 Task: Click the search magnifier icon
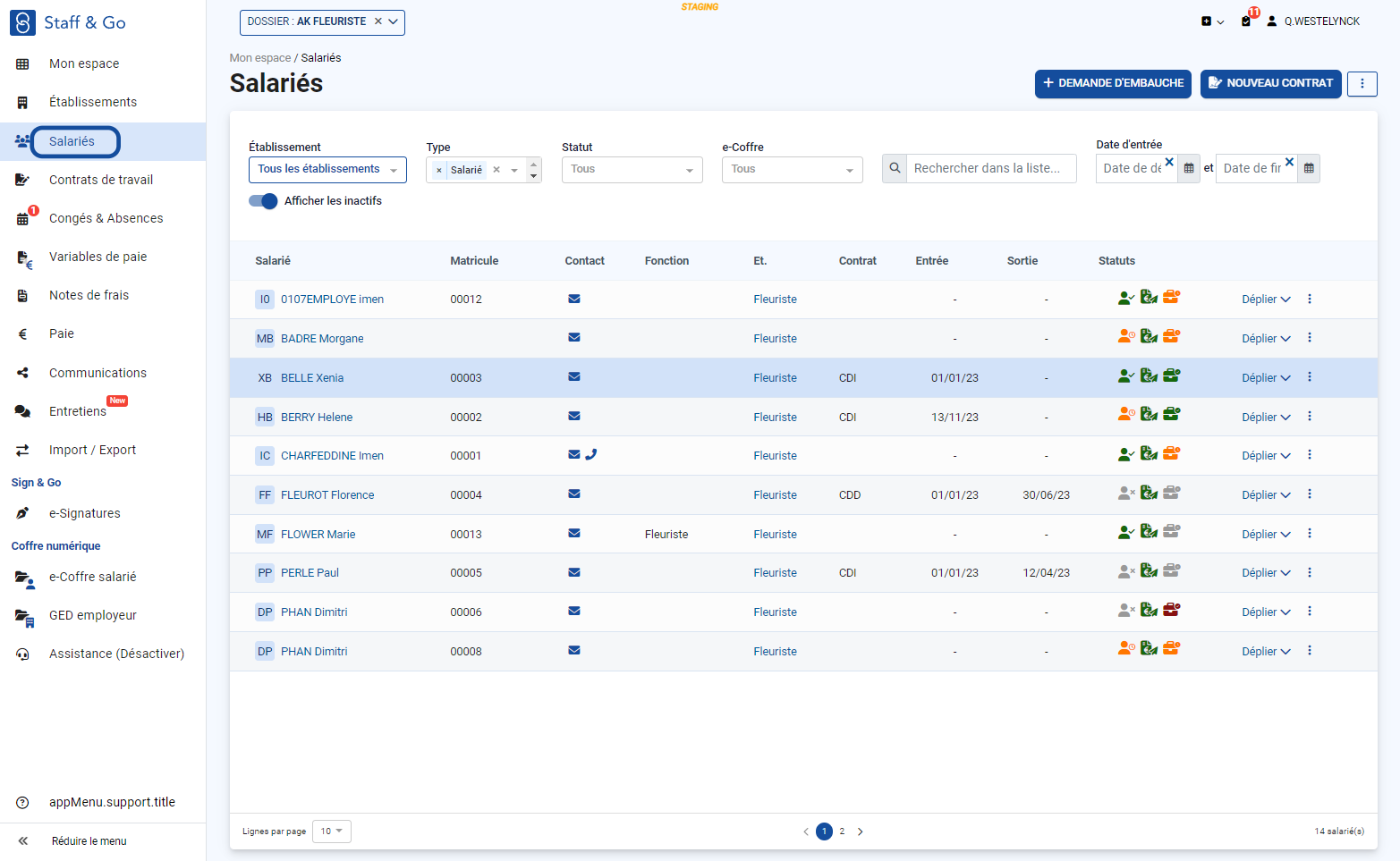click(x=895, y=168)
